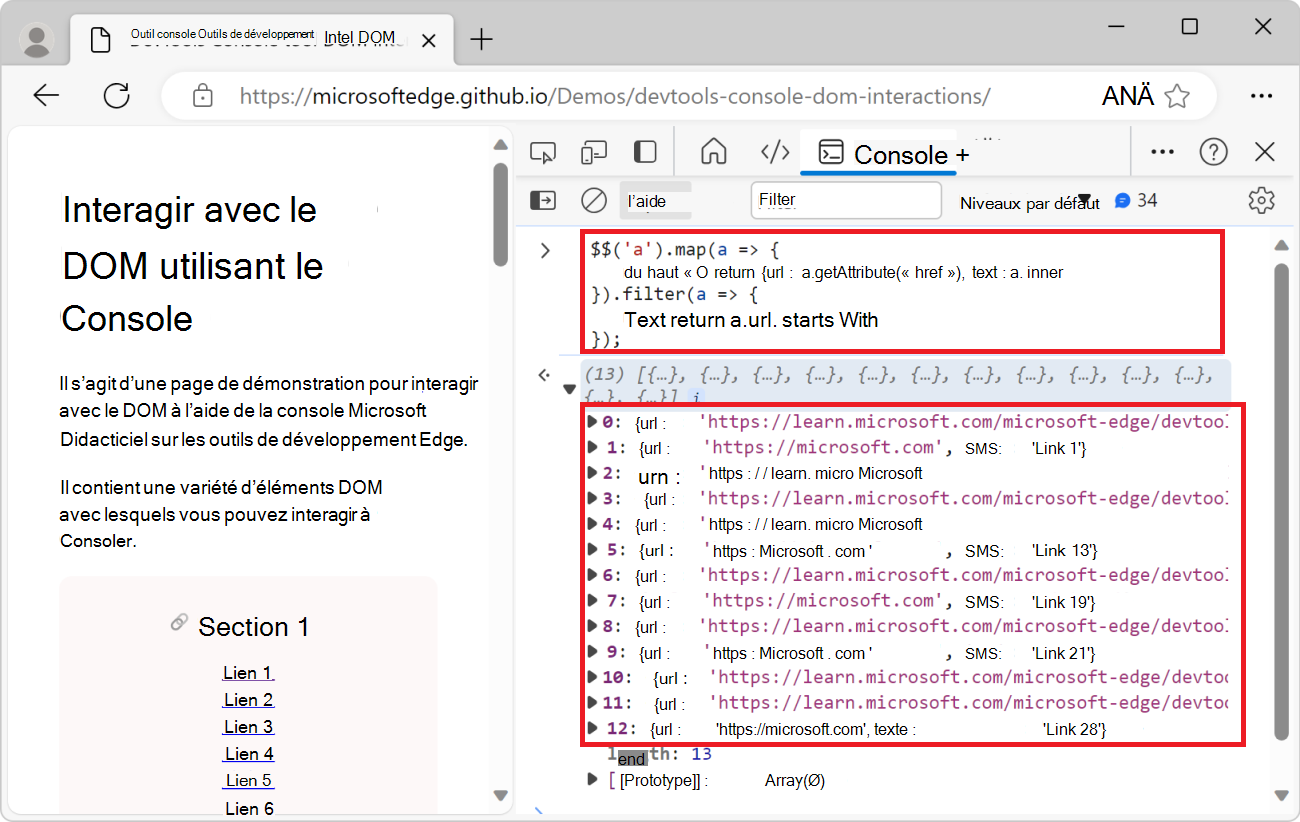1300x822 pixels.
Task: Click the 34 issues counter
Action: coord(1136,200)
